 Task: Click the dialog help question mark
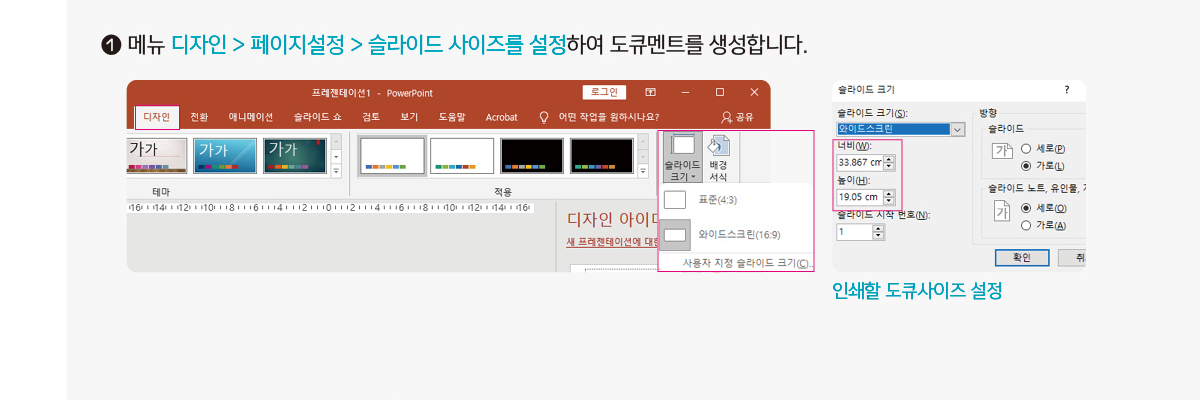click(1066, 90)
